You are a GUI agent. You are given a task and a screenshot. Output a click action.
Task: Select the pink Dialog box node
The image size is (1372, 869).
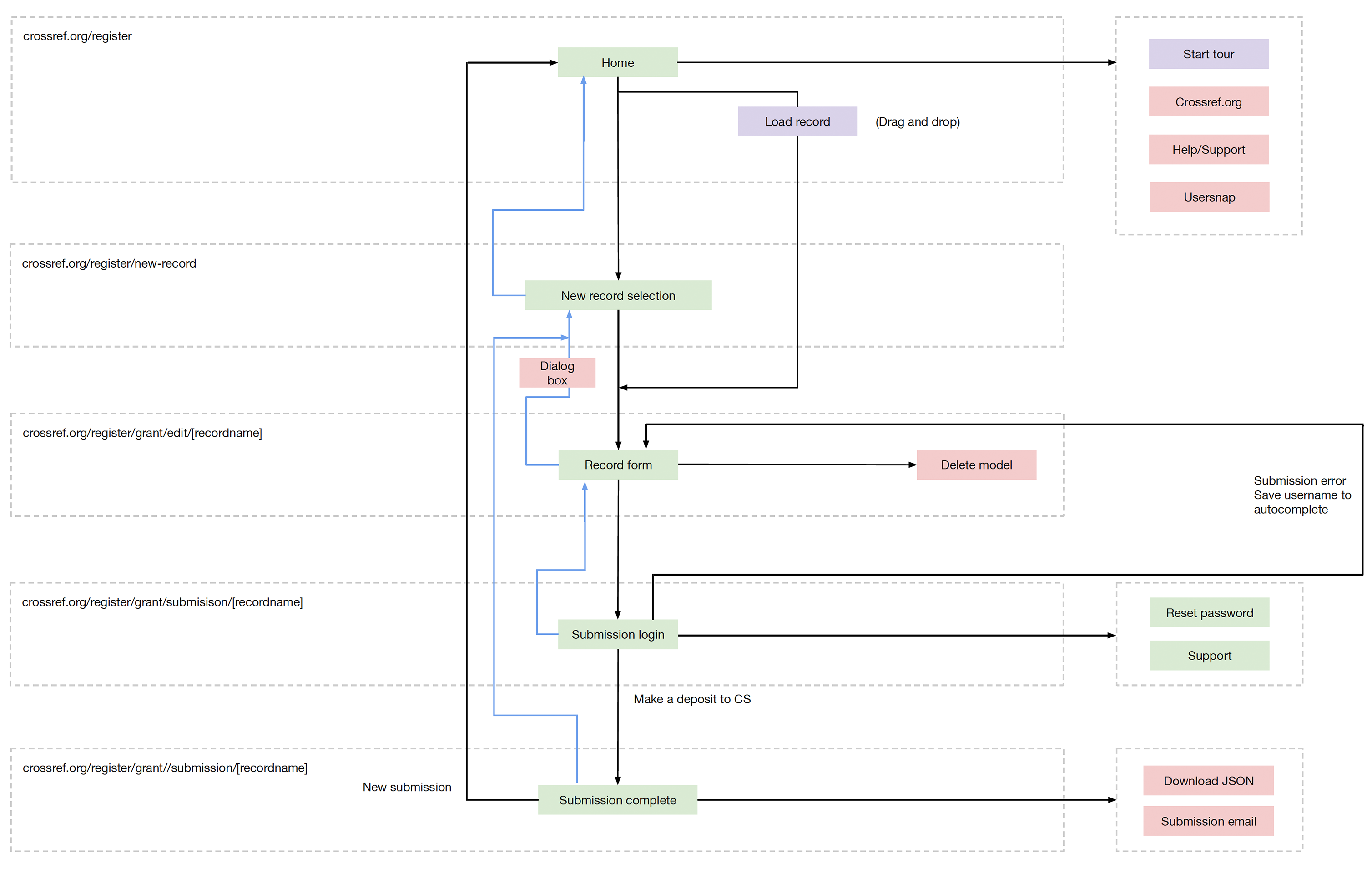tap(557, 373)
